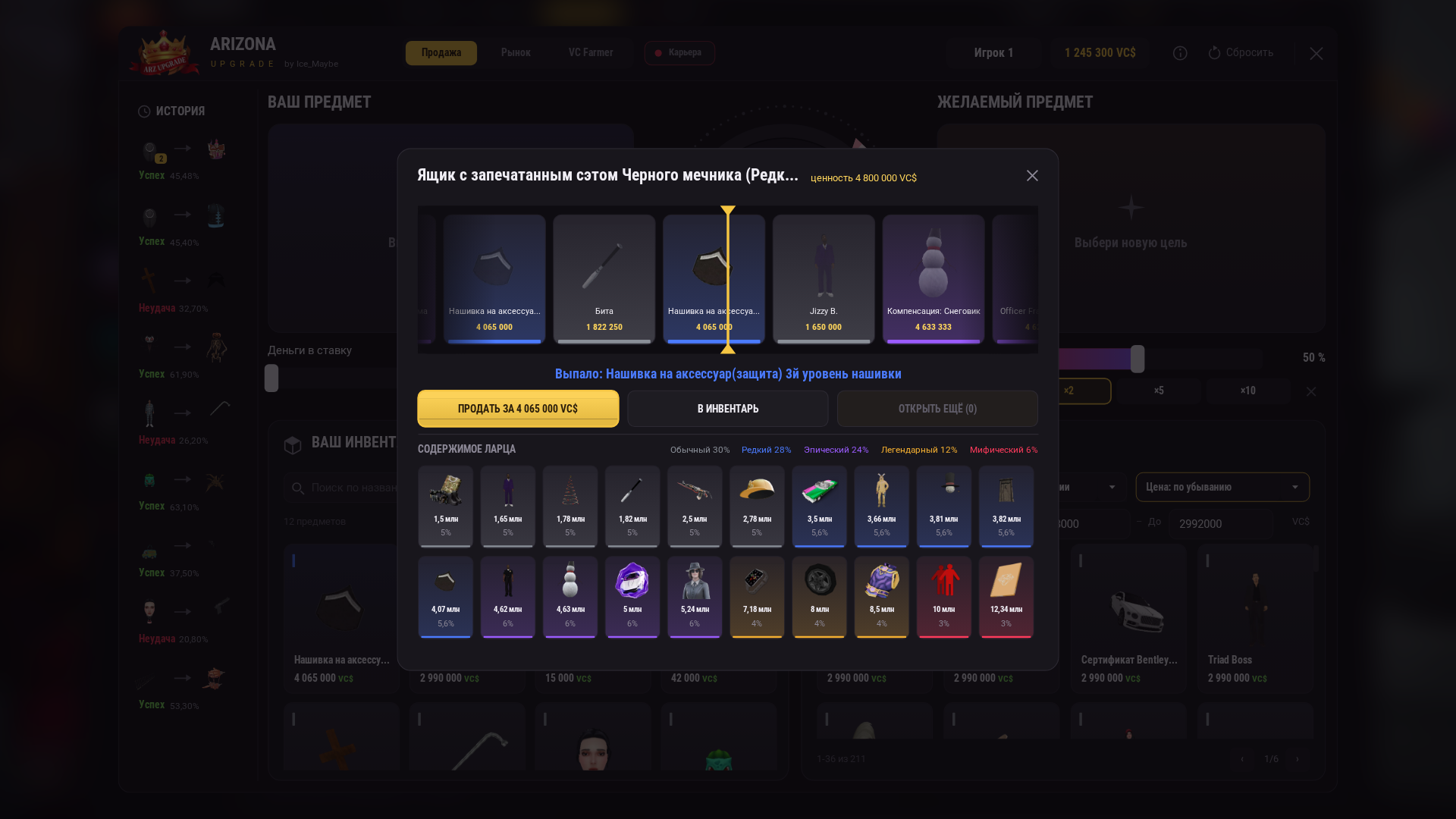Select the 1,65 млн purple suit item
The image size is (1456, 819).
[508, 507]
